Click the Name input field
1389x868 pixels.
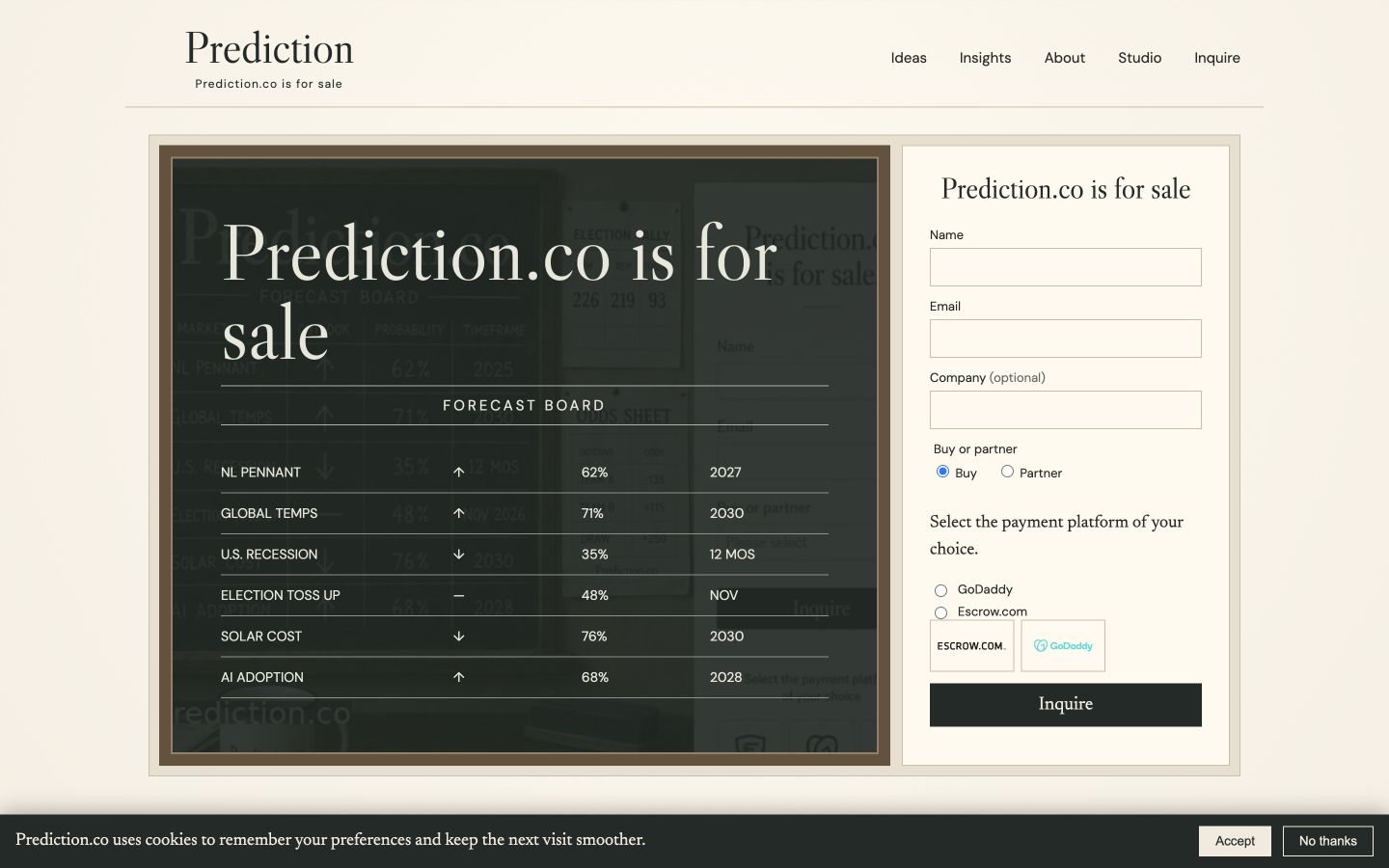coord(1065,267)
